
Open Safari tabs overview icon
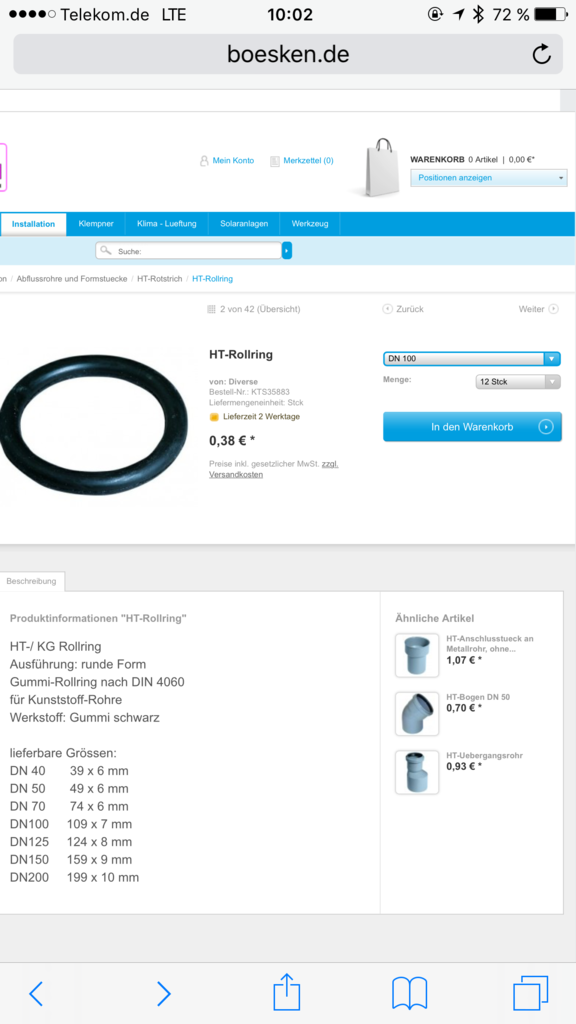[530, 993]
